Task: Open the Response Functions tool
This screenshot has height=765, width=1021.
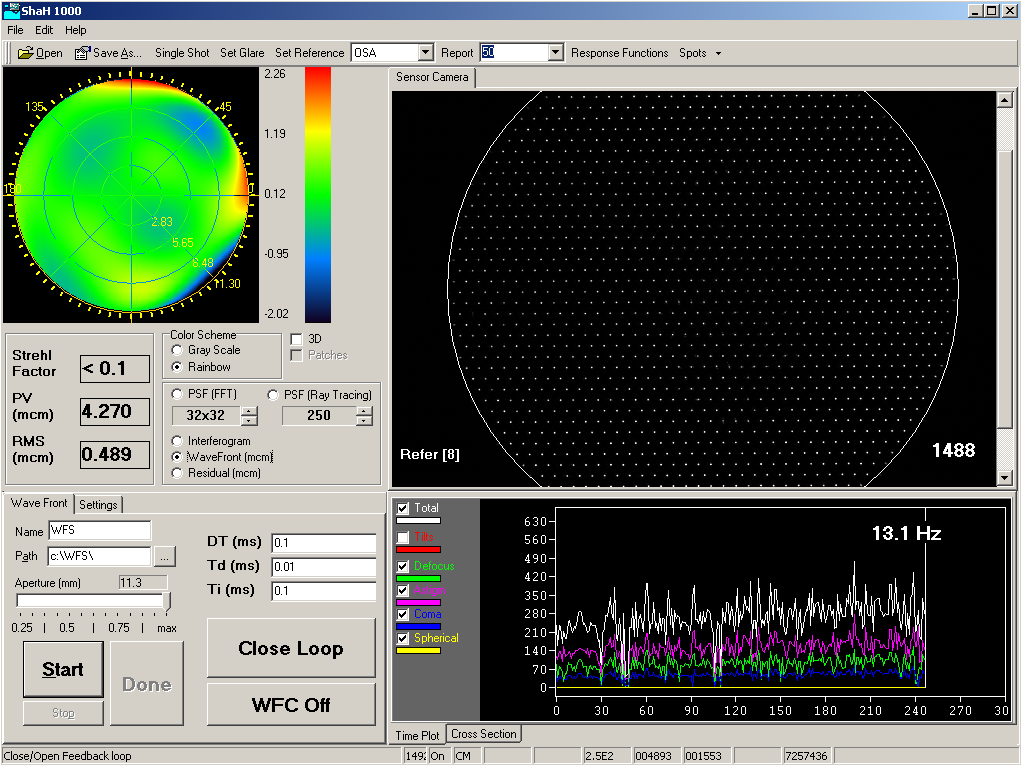Action: click(619, 52)
